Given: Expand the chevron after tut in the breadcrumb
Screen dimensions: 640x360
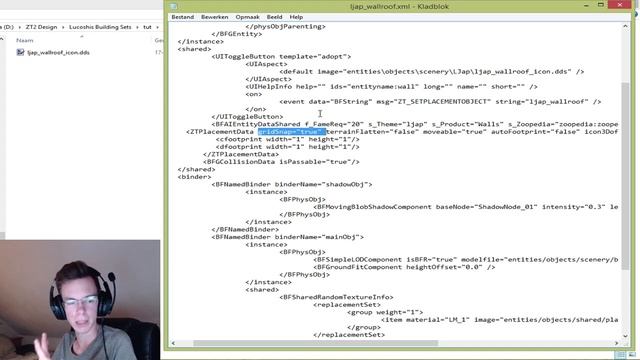Looking at the screenshot, I should (x=157, y=27).
